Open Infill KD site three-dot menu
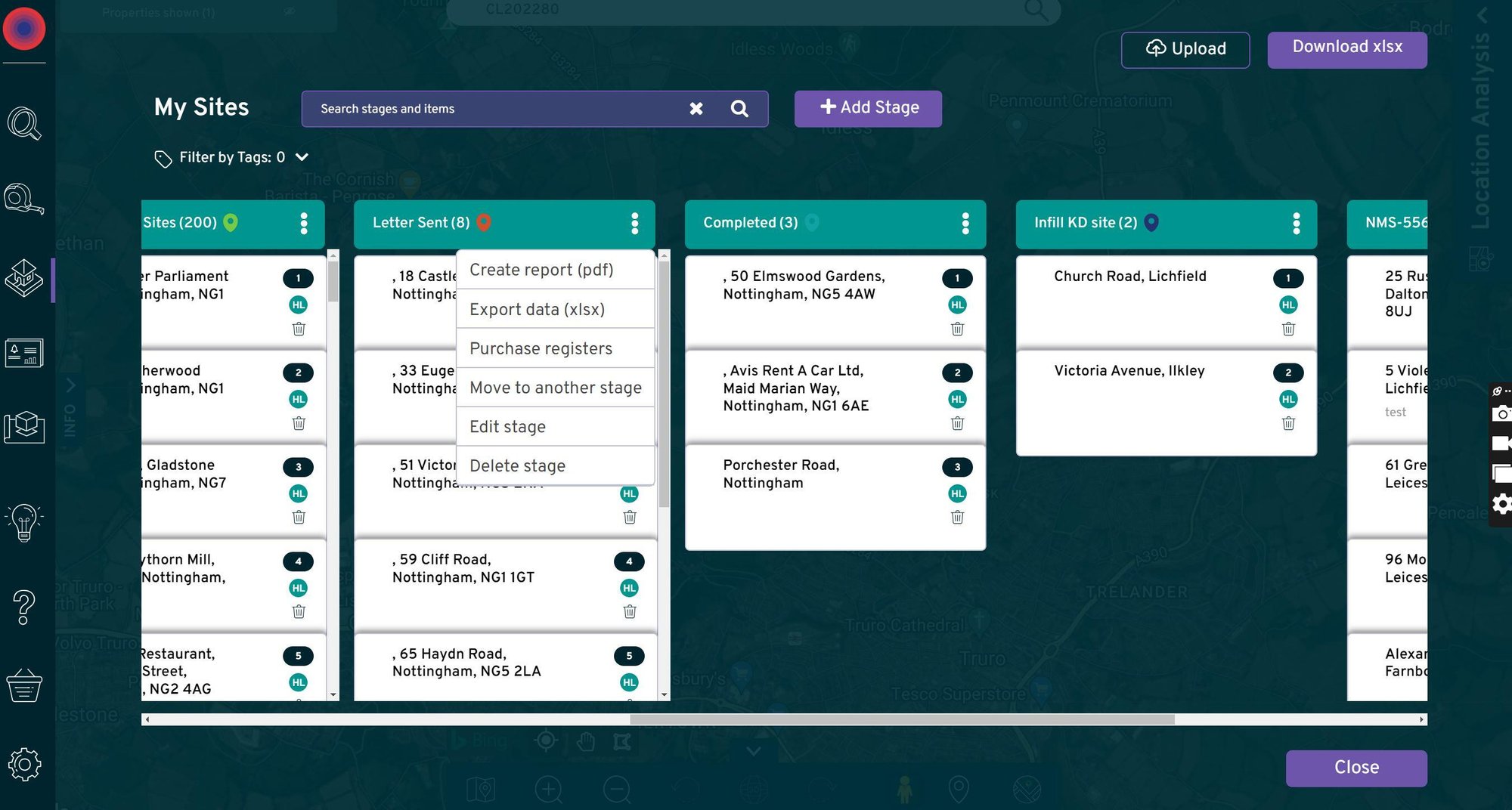This screenshot has height=810, width=1512. point(1297,223)
